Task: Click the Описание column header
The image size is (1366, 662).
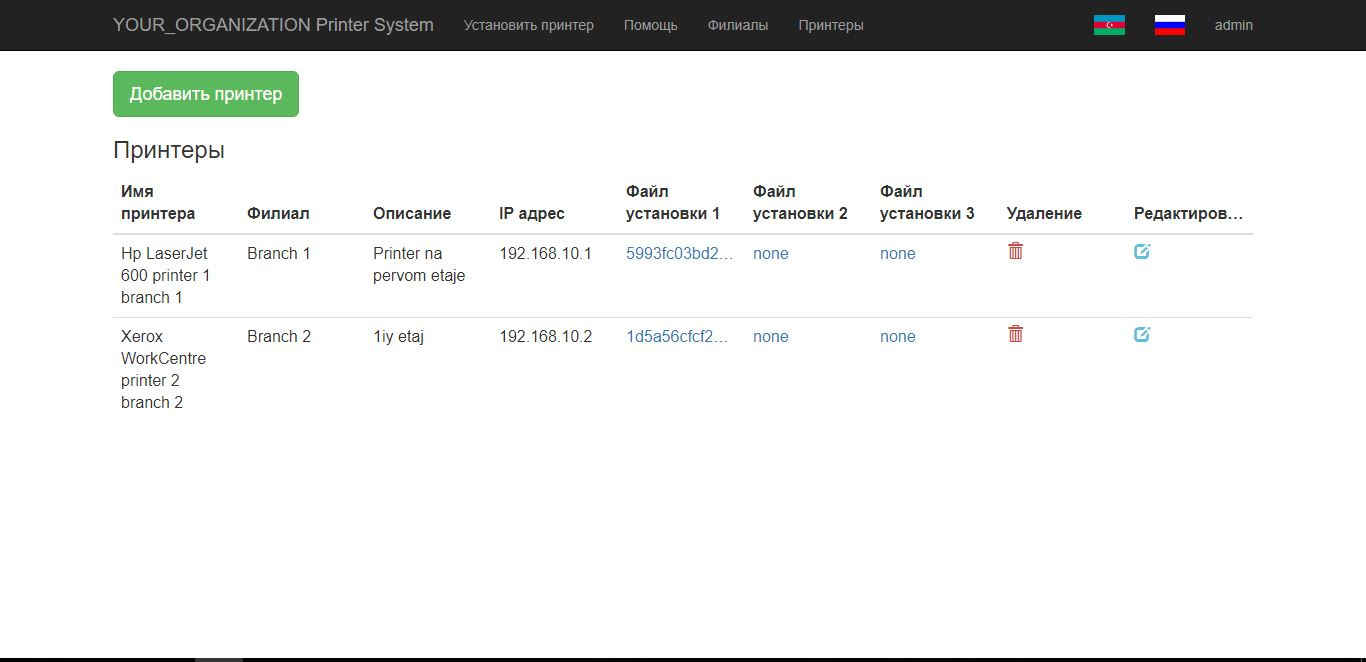Action: (x=412, y=213)
